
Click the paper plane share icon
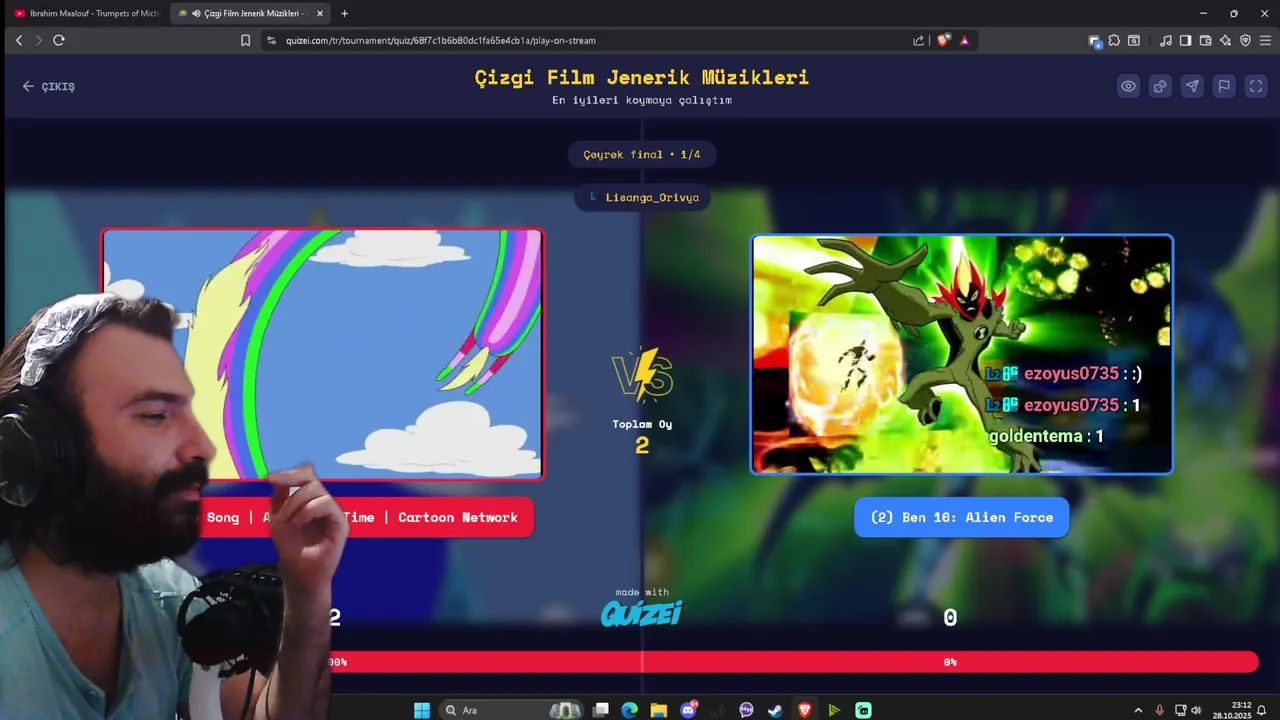tap(1192, 86)
